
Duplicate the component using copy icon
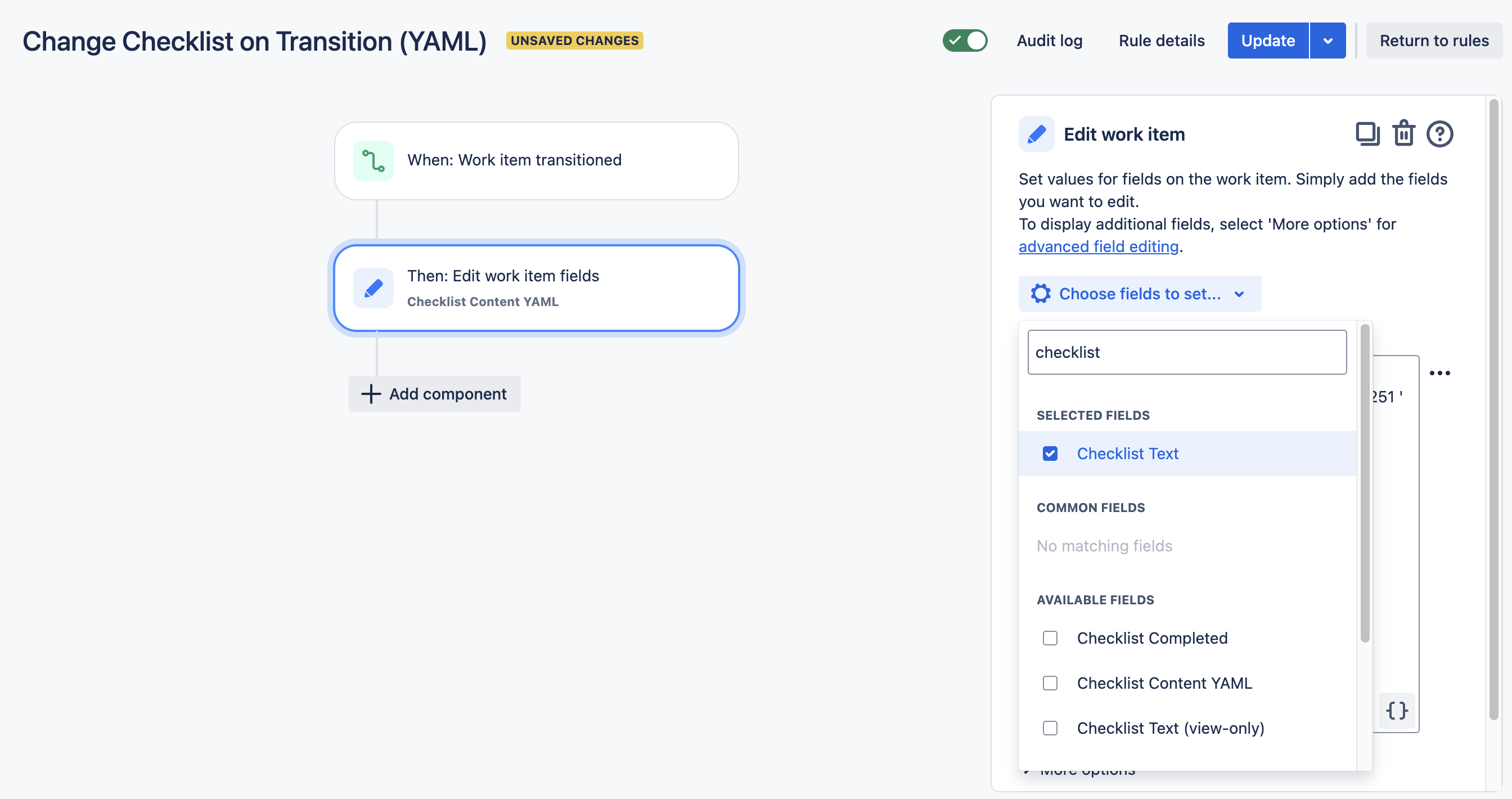point(1368,134)
